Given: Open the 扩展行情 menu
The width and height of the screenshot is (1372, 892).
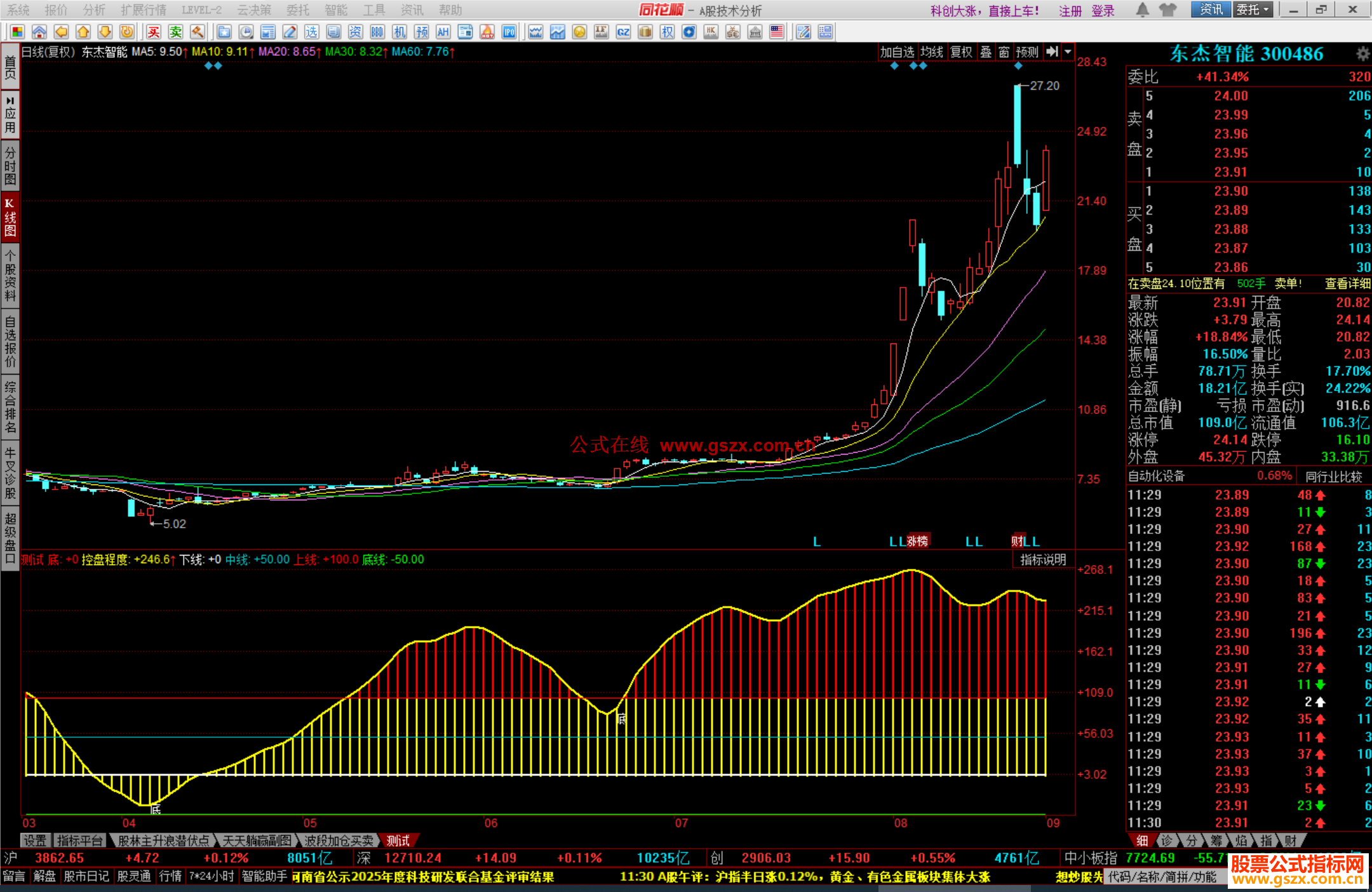Looking at the screenshot, I should point(143,10).
